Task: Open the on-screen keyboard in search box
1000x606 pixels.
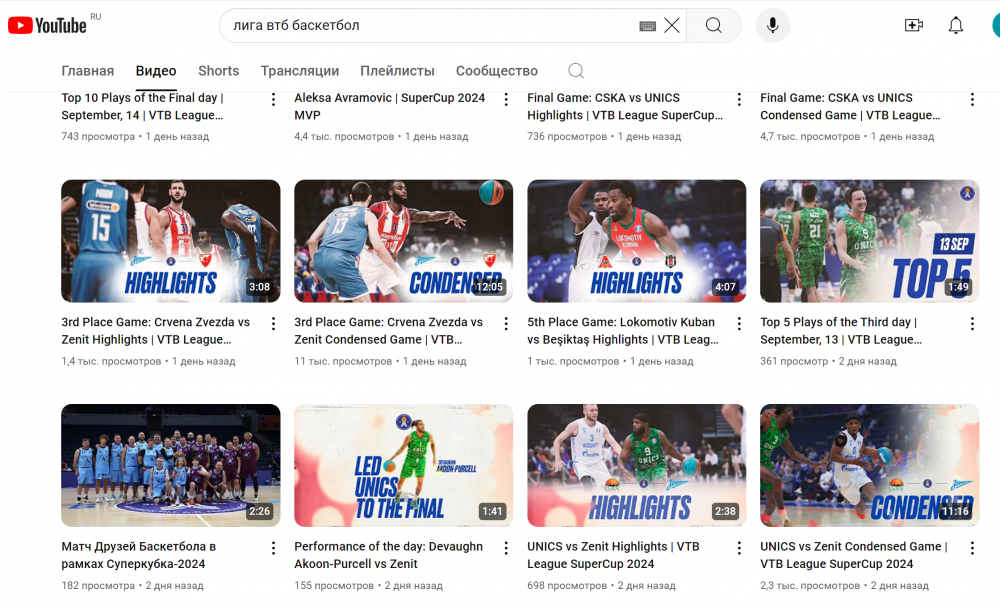Action: [647, 26]
